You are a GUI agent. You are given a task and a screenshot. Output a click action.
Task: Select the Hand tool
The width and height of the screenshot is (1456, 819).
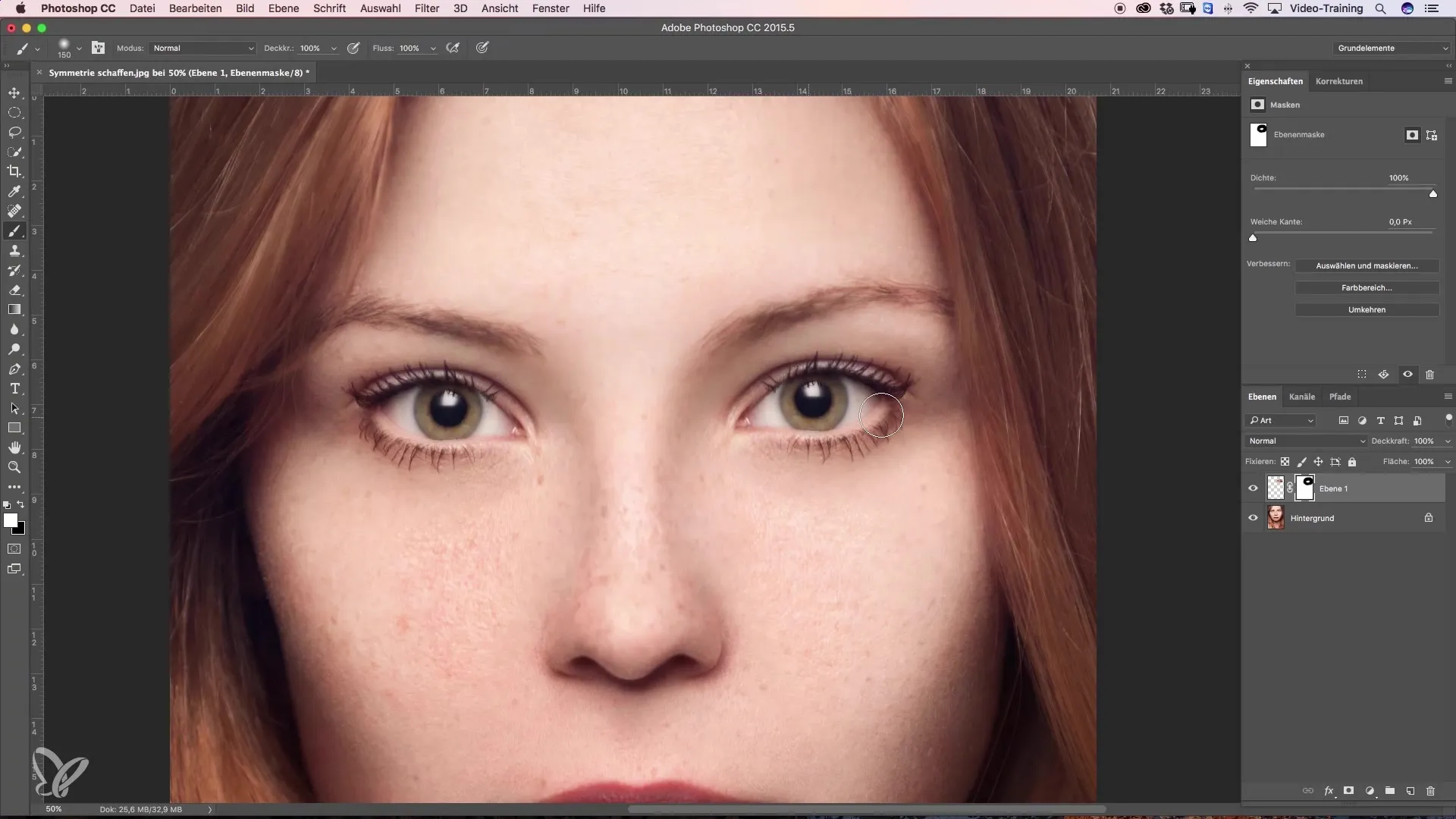tap(14, 448)
